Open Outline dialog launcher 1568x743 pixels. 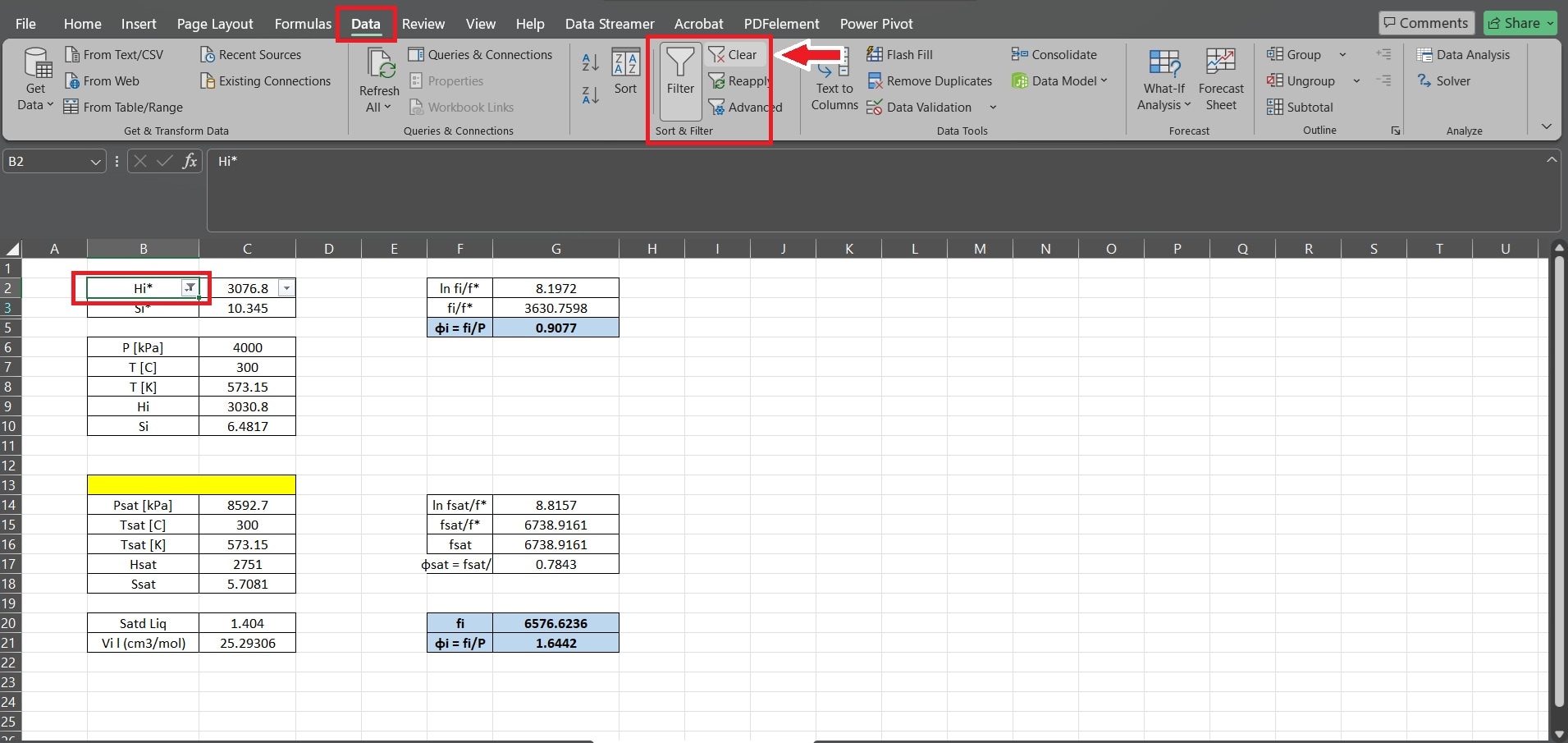(x=1396, y=131)
